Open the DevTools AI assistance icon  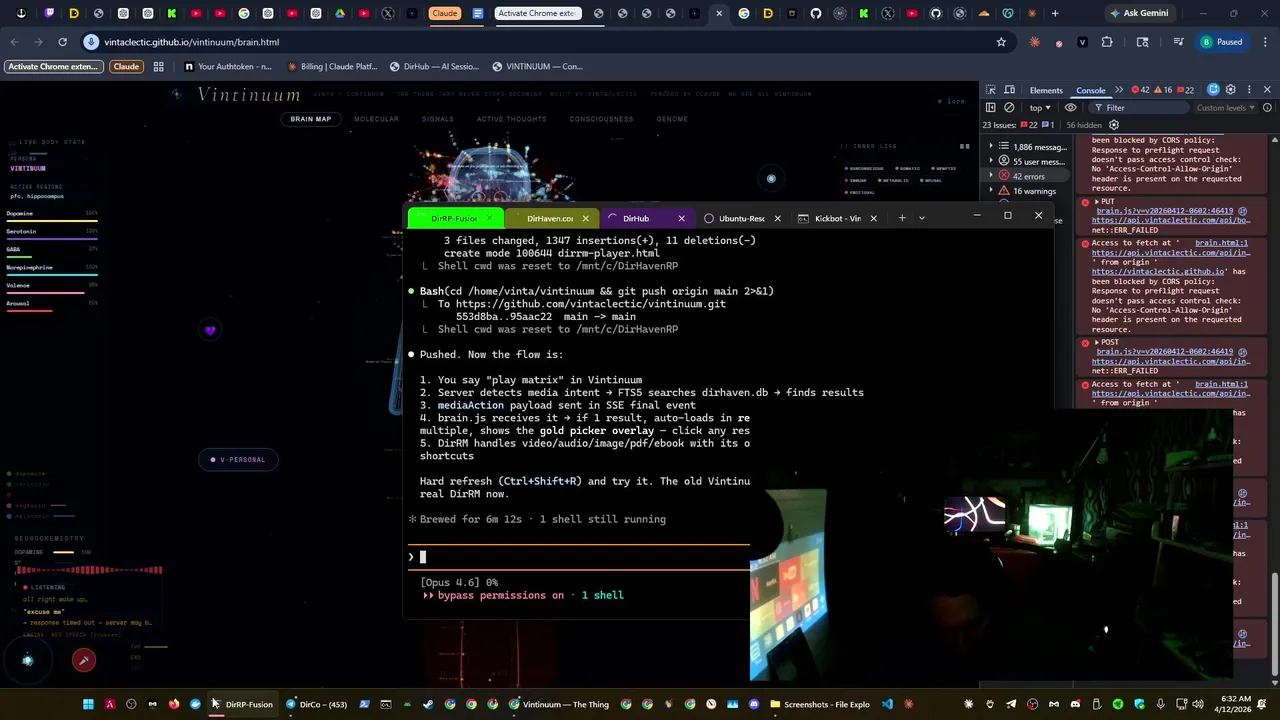(1213, 90)
